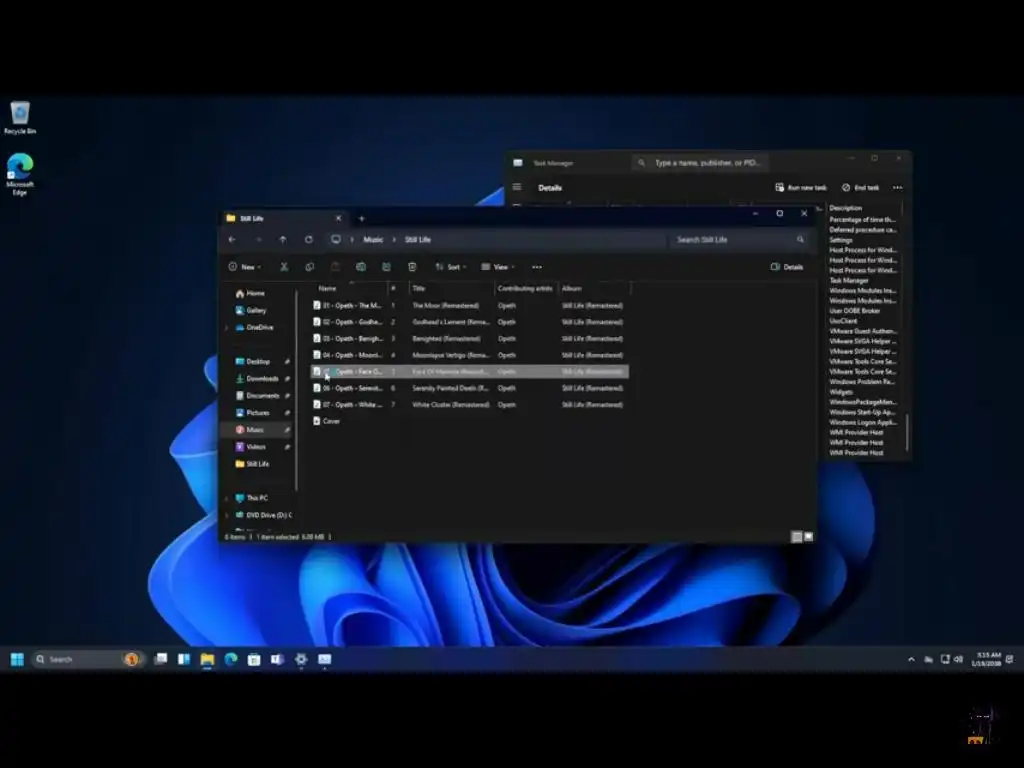
Task: Click the Task Manager vertical scrollbar
Action: pyautogui.click(x=906, y=432)
